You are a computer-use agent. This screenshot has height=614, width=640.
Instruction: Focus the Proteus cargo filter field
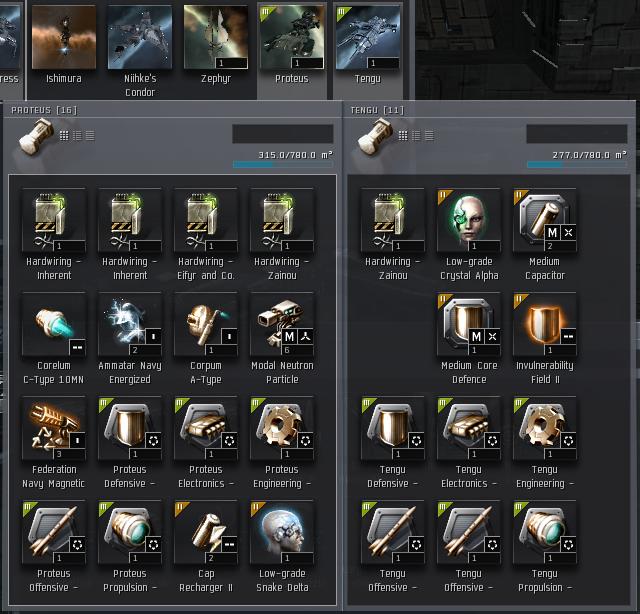[x=283, y=134]
